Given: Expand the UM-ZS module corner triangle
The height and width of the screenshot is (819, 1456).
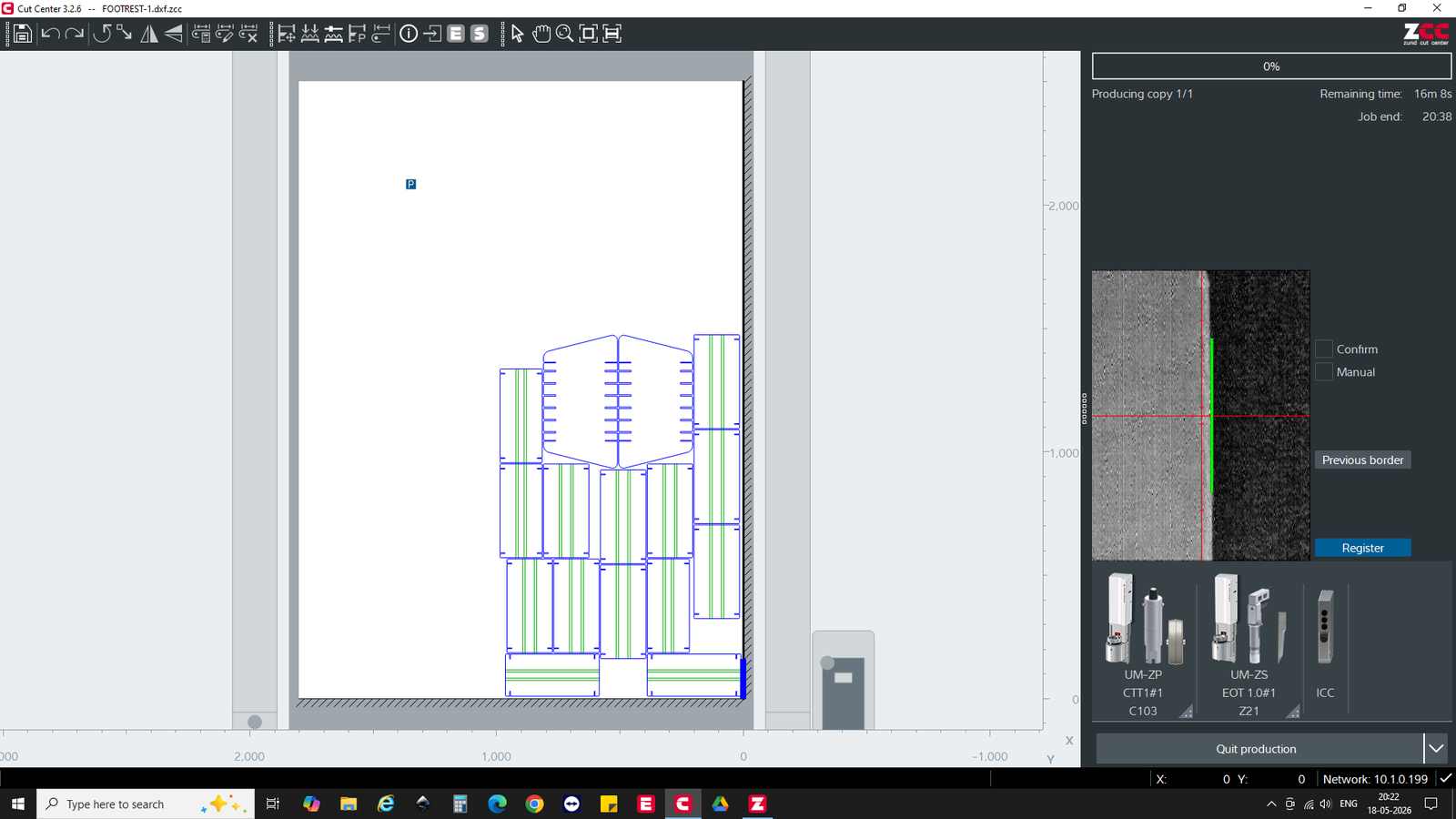Looking at the screenshot, I should pos(1293,712).
